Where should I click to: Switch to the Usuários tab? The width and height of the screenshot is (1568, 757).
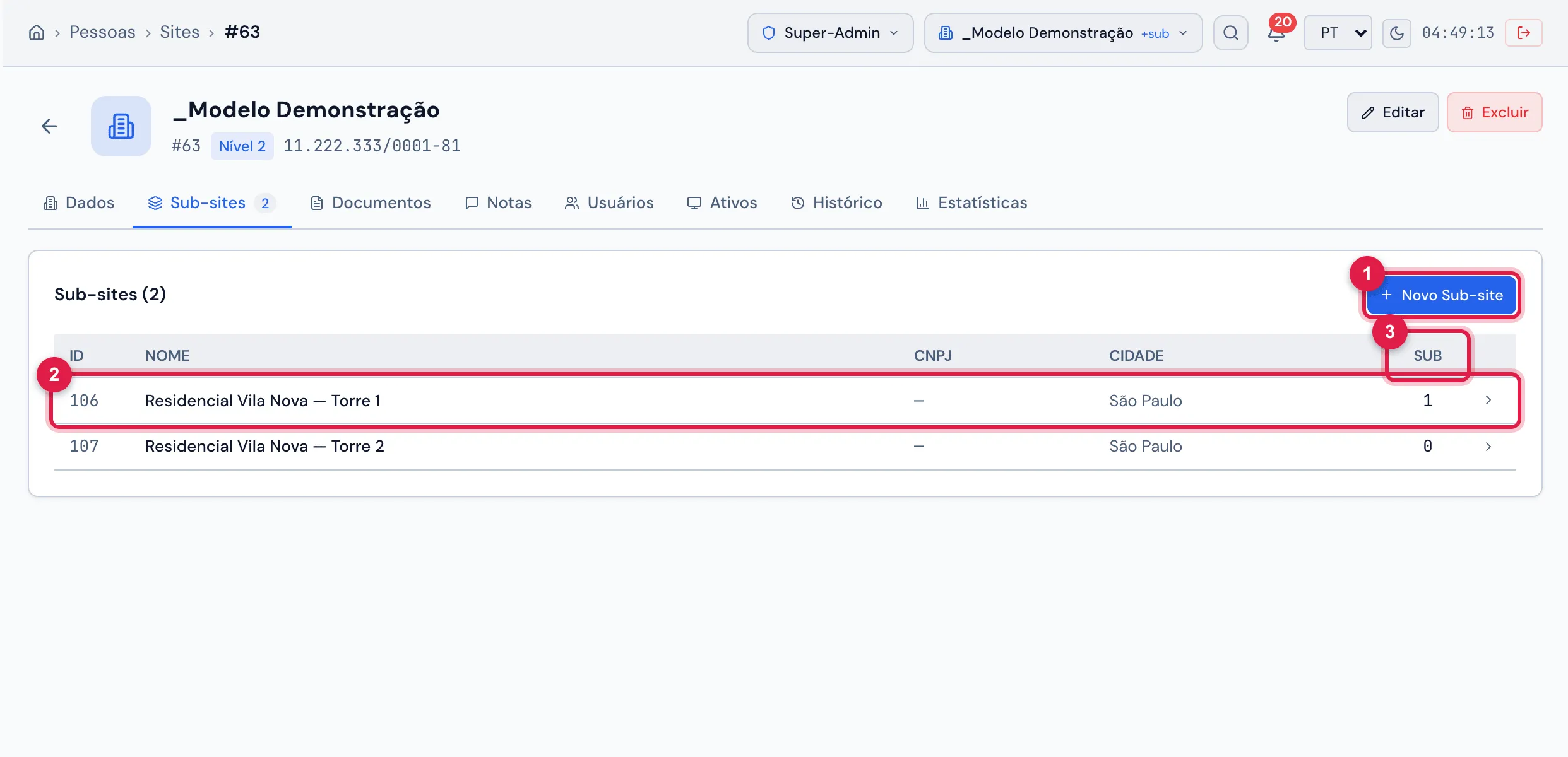609,203
